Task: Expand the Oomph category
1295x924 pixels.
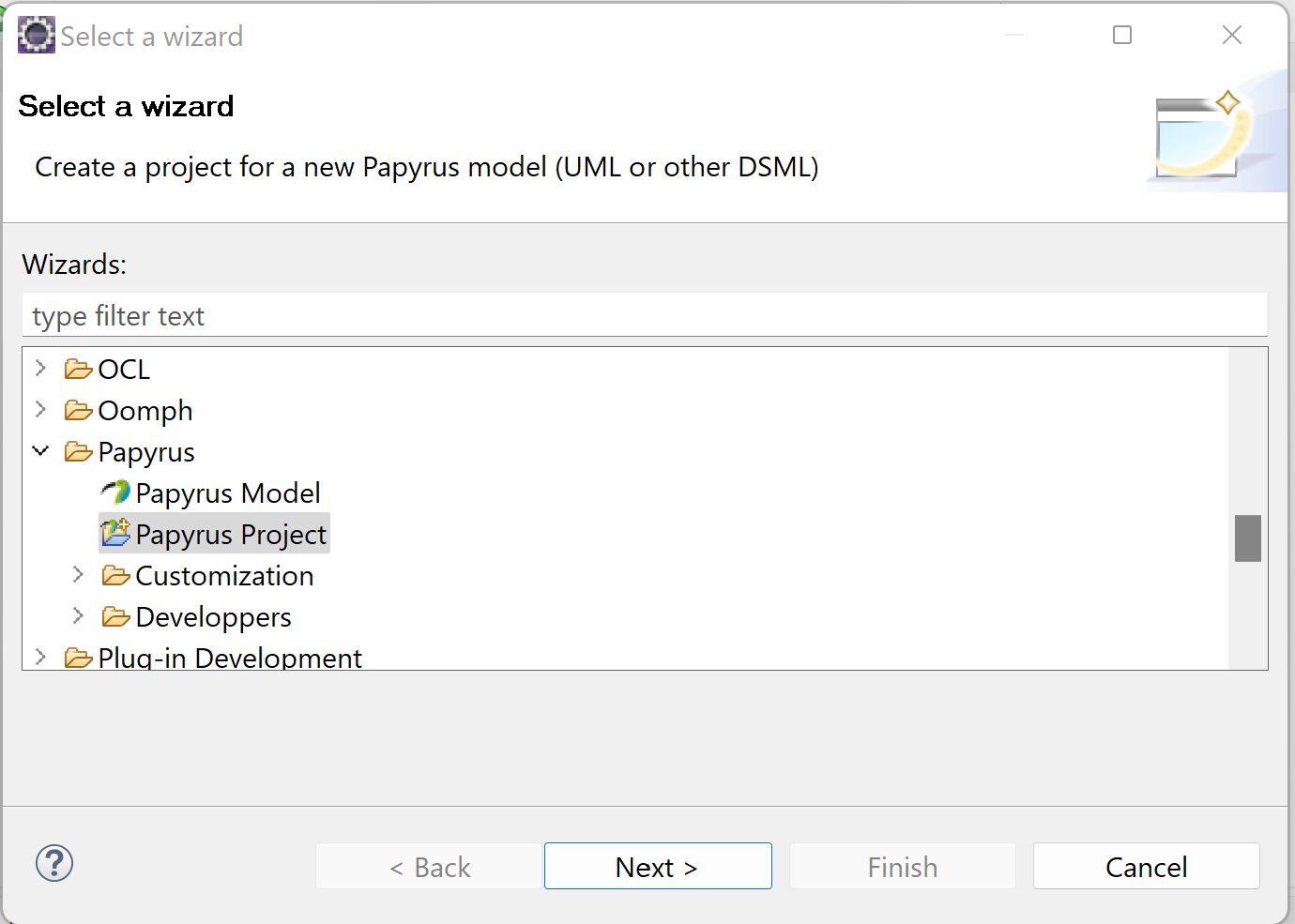Action: tap(40, 409)
